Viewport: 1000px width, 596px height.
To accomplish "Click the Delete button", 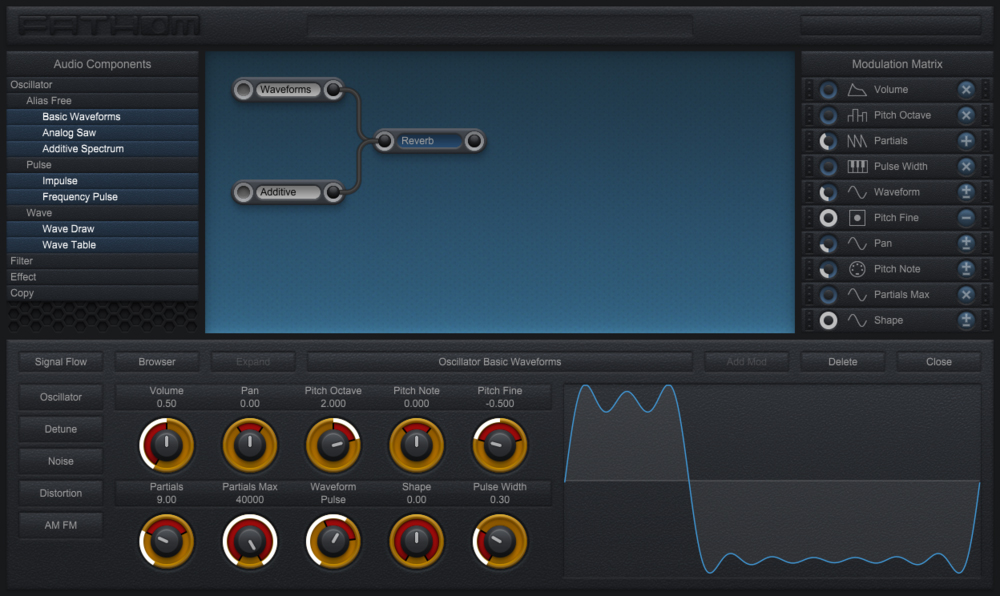I will pos(841,361).
